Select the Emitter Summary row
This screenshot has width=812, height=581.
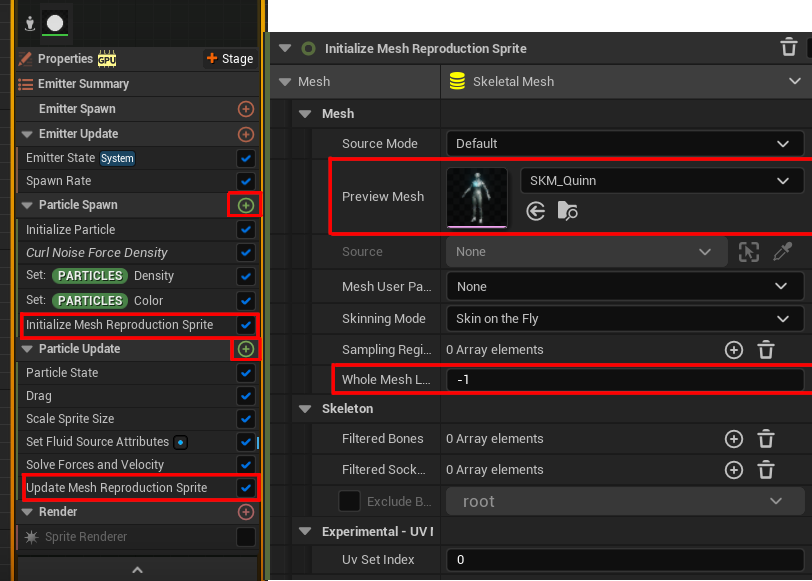(138, 84)
